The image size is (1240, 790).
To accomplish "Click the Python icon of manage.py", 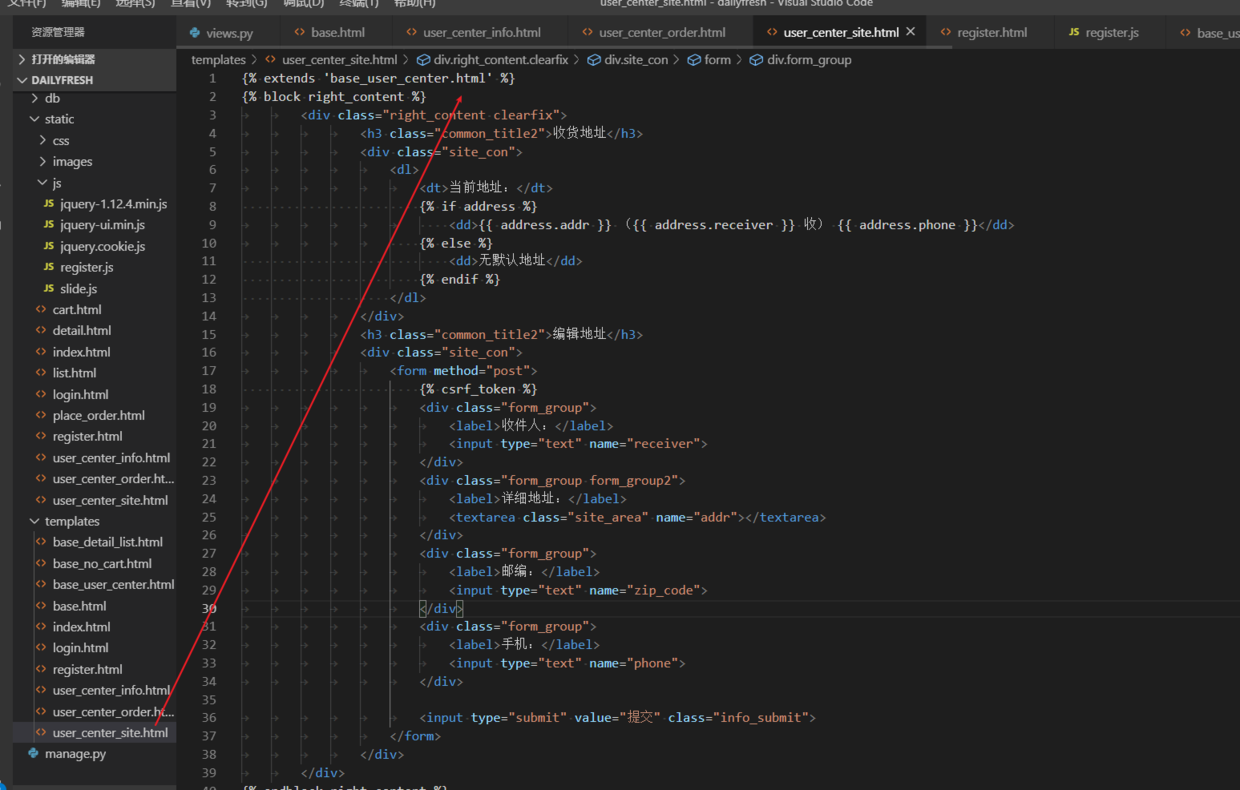I will [x=33, y=753].
